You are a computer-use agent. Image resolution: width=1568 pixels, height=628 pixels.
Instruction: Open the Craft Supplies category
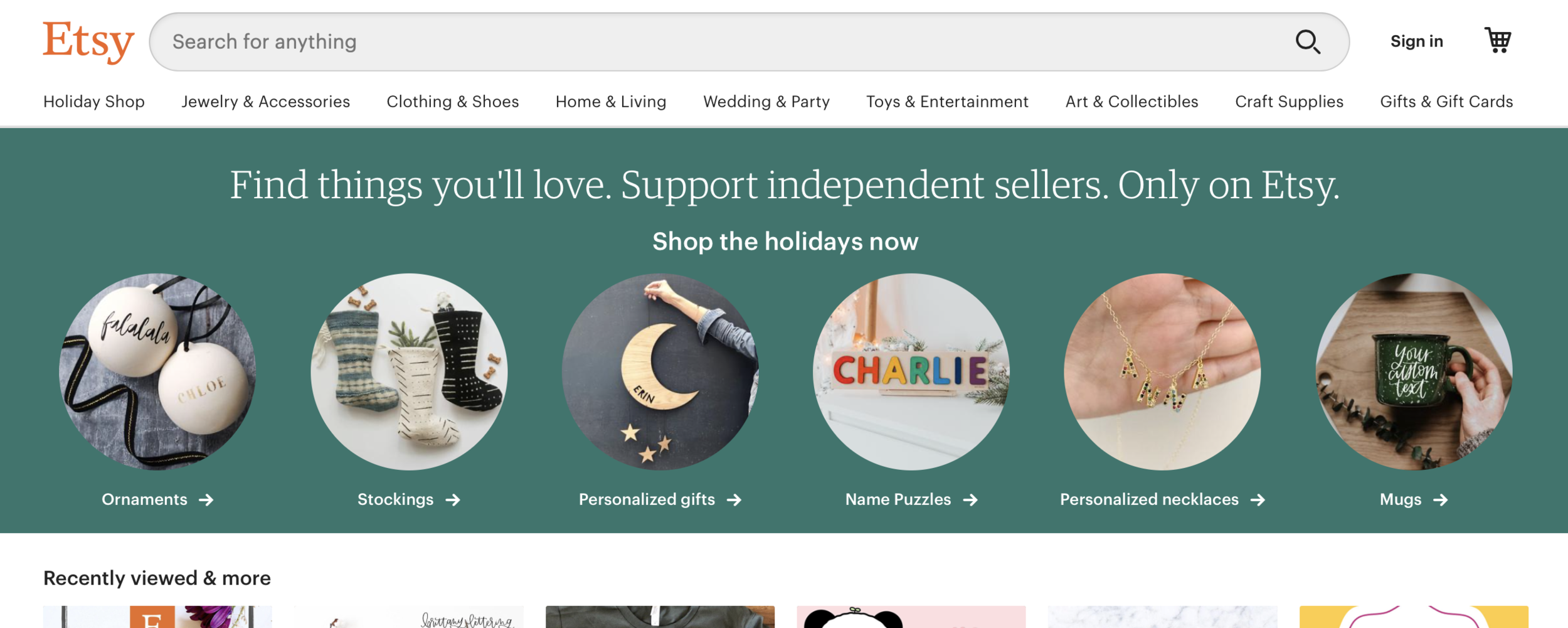(1289, 101)
